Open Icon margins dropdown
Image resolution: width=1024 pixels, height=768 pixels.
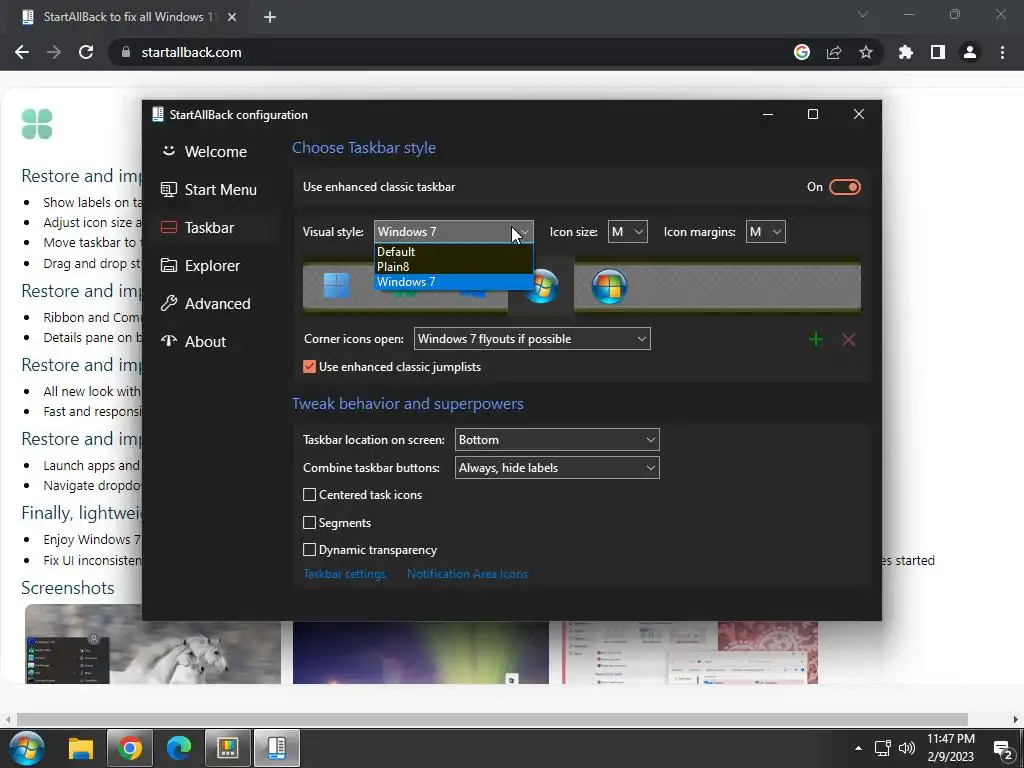click(x=765, y=232)
